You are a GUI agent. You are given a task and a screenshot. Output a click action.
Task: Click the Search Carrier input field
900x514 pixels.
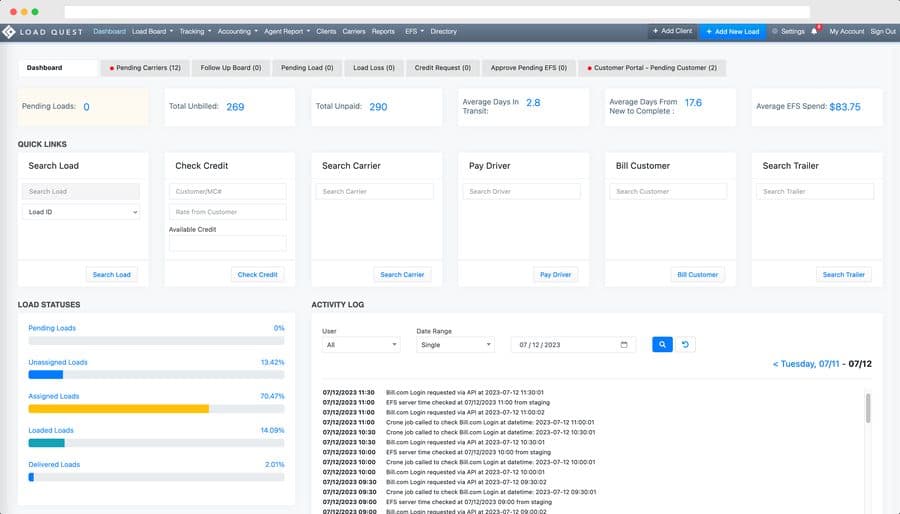point(374,191)
